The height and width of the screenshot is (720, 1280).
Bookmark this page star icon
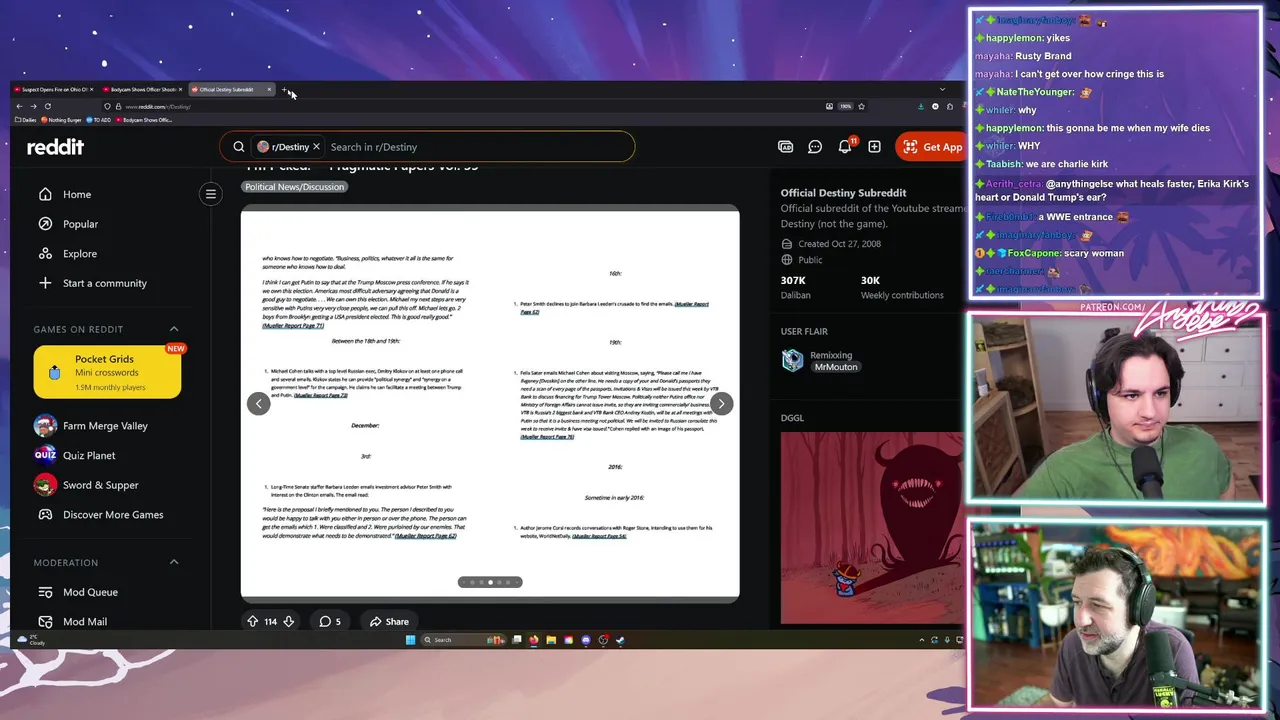pos(861,106)
